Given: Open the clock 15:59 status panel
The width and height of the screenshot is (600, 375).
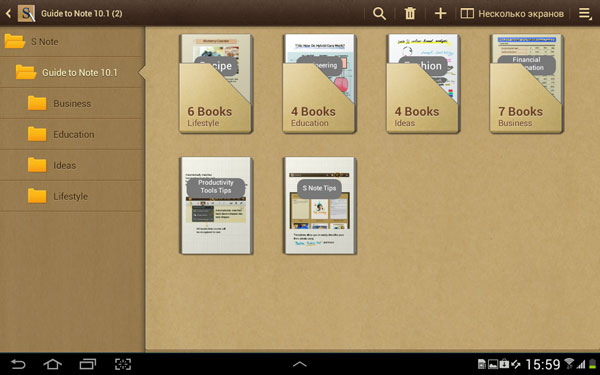Looking at the screenshot, I should (x=543, y=364).
